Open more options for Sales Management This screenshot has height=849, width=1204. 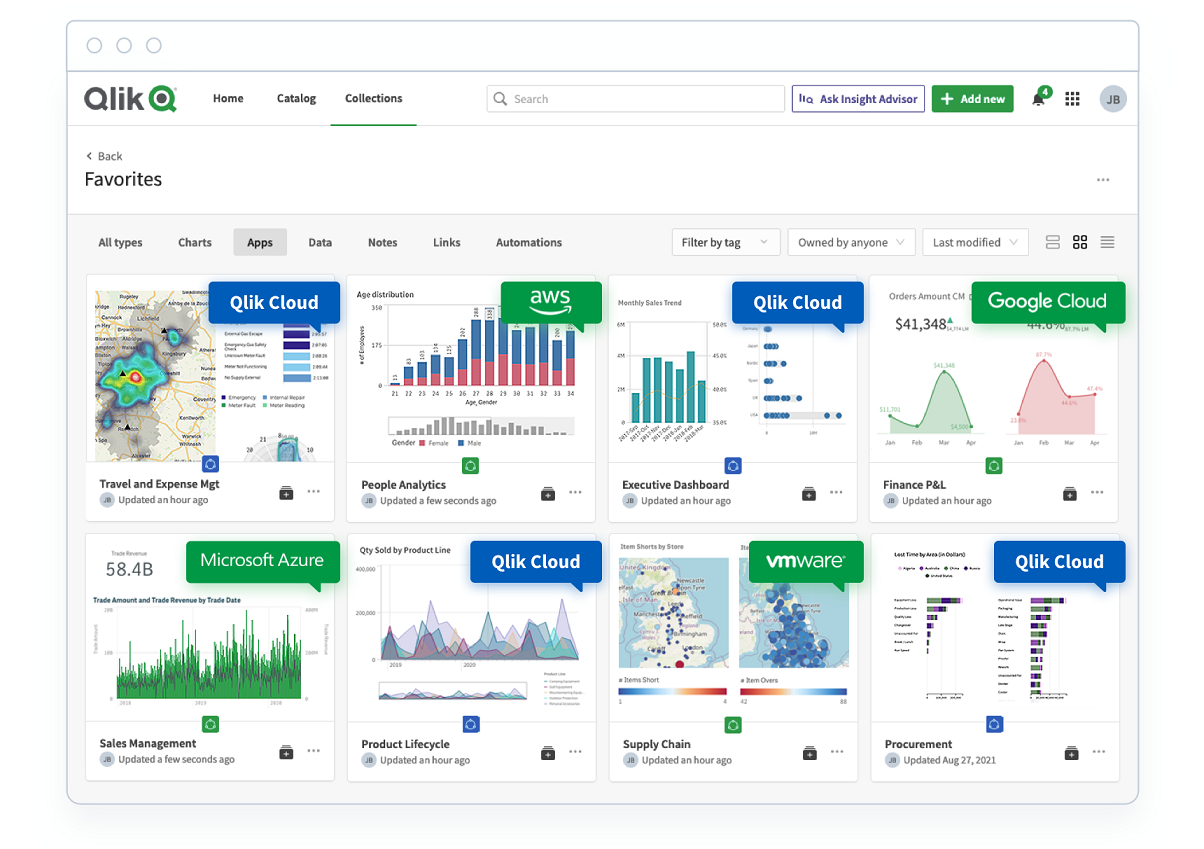(314, 751)
